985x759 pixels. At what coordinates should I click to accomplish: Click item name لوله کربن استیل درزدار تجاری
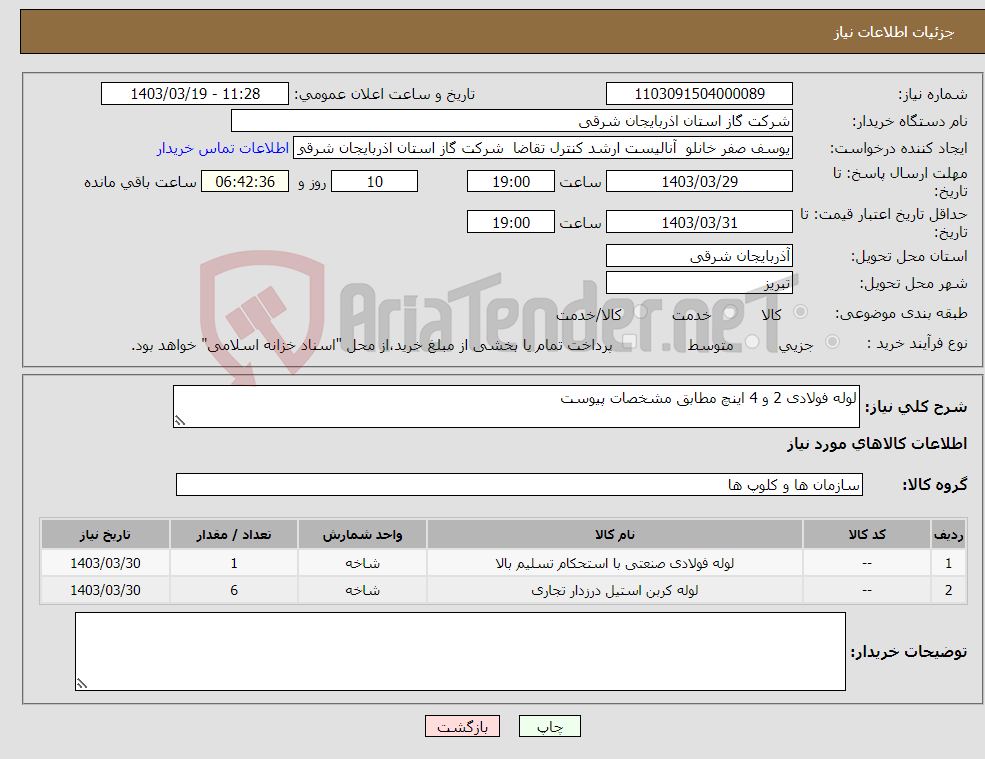point(615,591)
